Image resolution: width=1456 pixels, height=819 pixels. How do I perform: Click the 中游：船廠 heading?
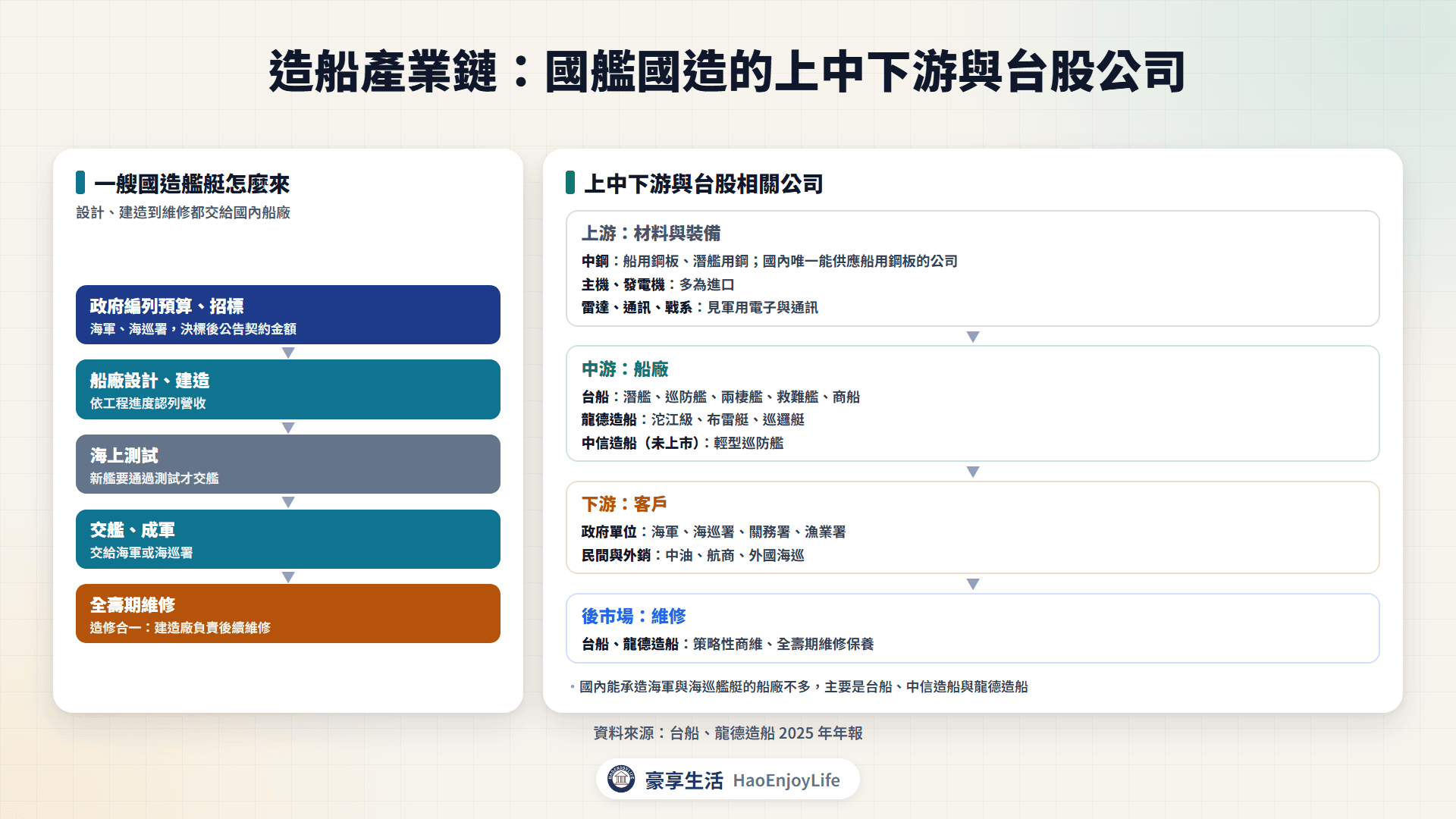click(x=625, y=369)
